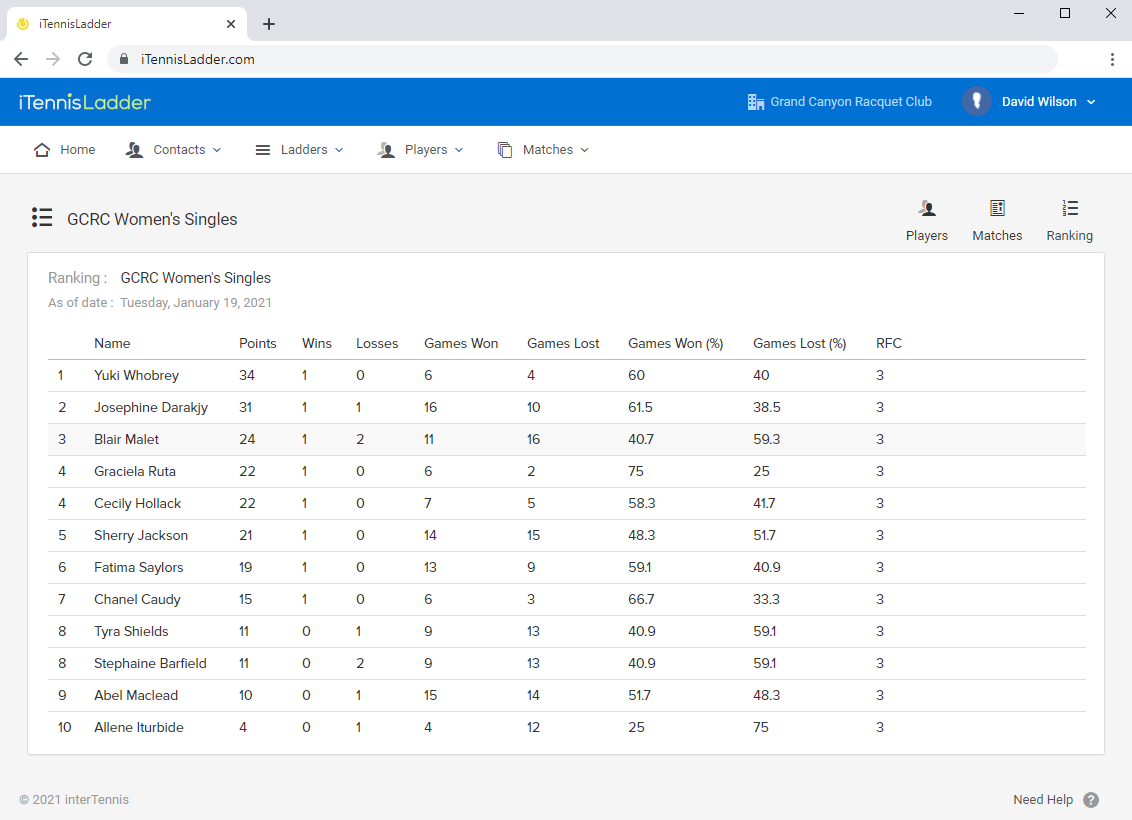Image resolution: width=1132 pixels, height=820 pixels.
Task: Open the Chrome three-dot menu
Action: pos(1112,59)
